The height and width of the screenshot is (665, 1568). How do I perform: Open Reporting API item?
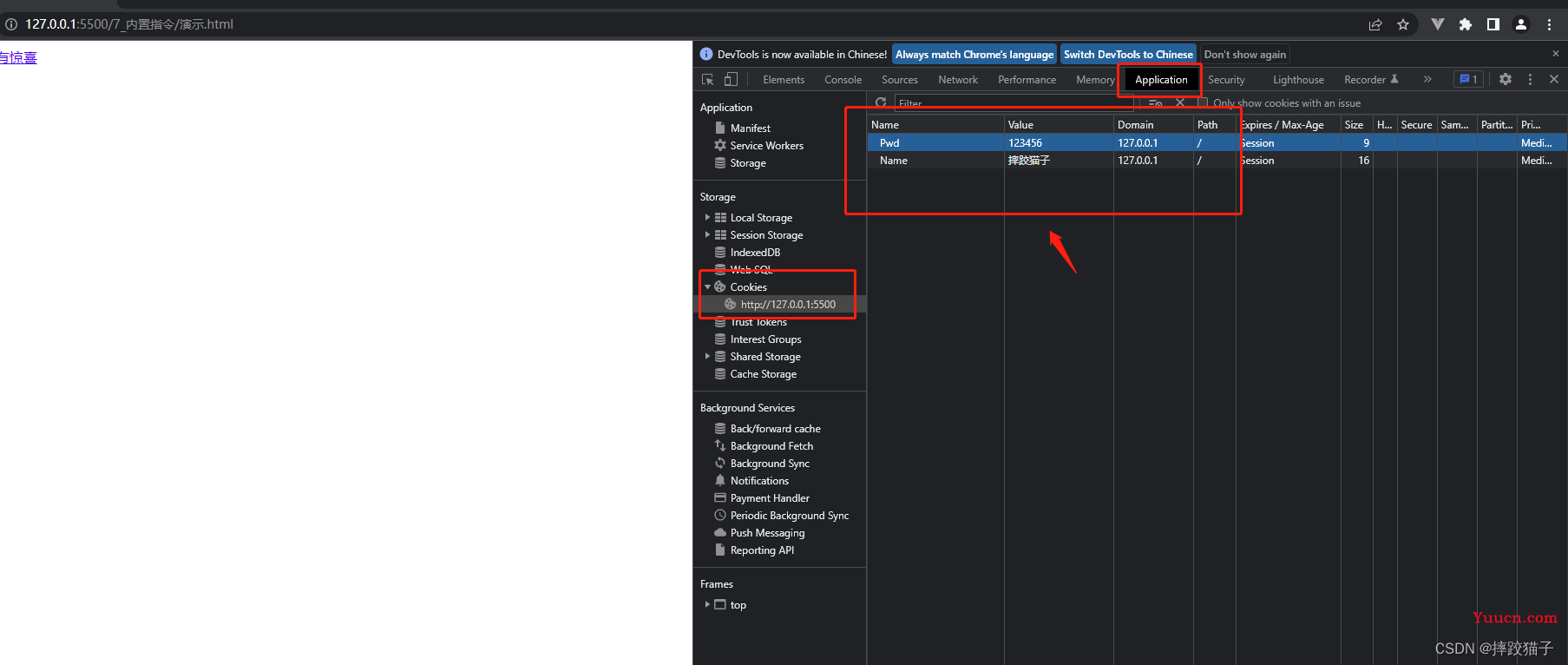coord(762,550)
